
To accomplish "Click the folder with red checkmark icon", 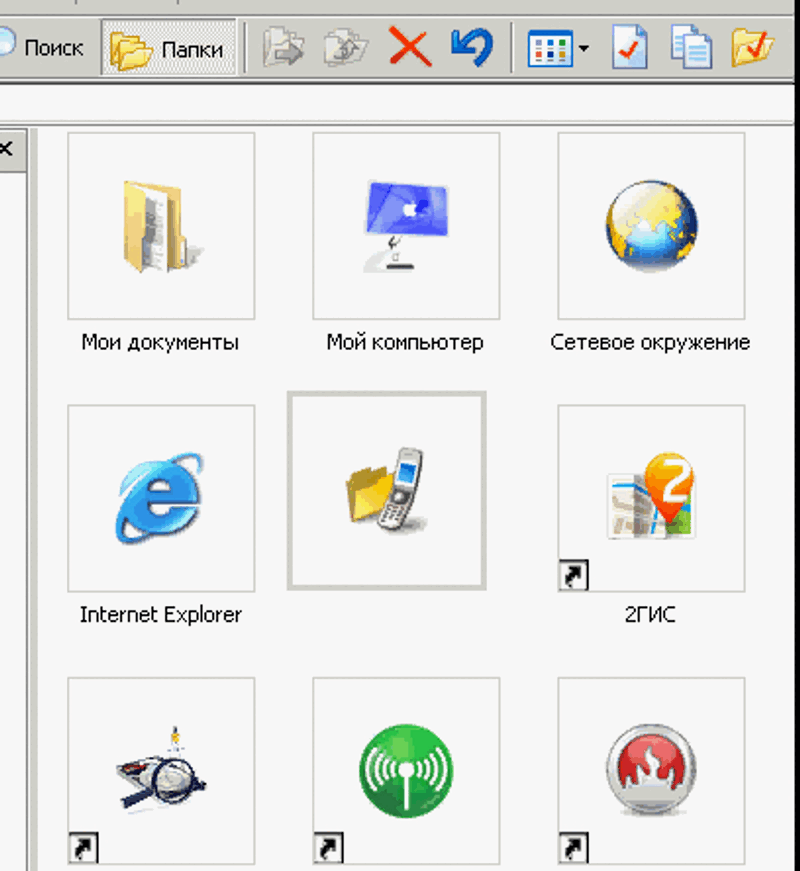I will [753, 47].
